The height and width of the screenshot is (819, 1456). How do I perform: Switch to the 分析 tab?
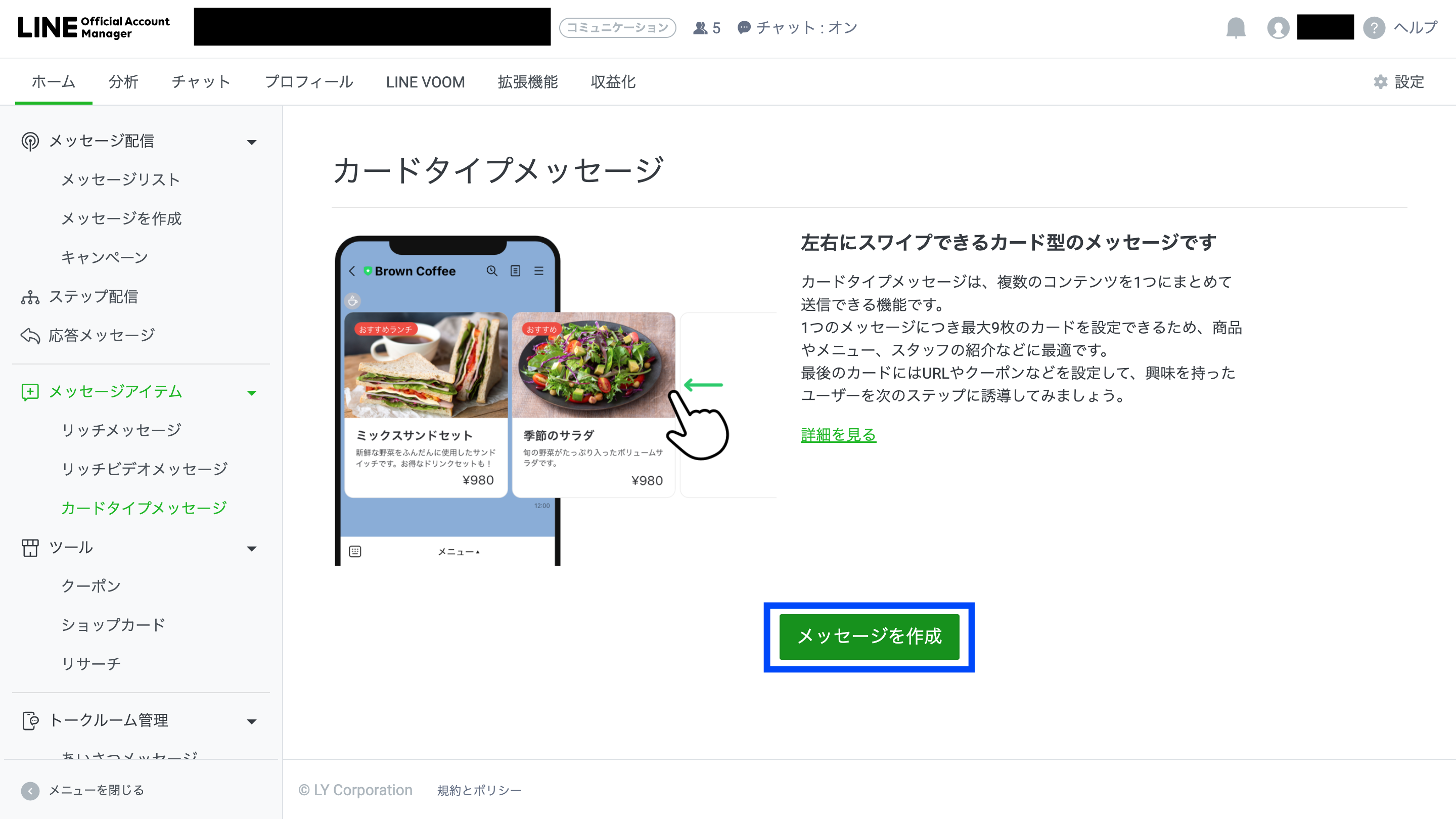tap(123, 82)
